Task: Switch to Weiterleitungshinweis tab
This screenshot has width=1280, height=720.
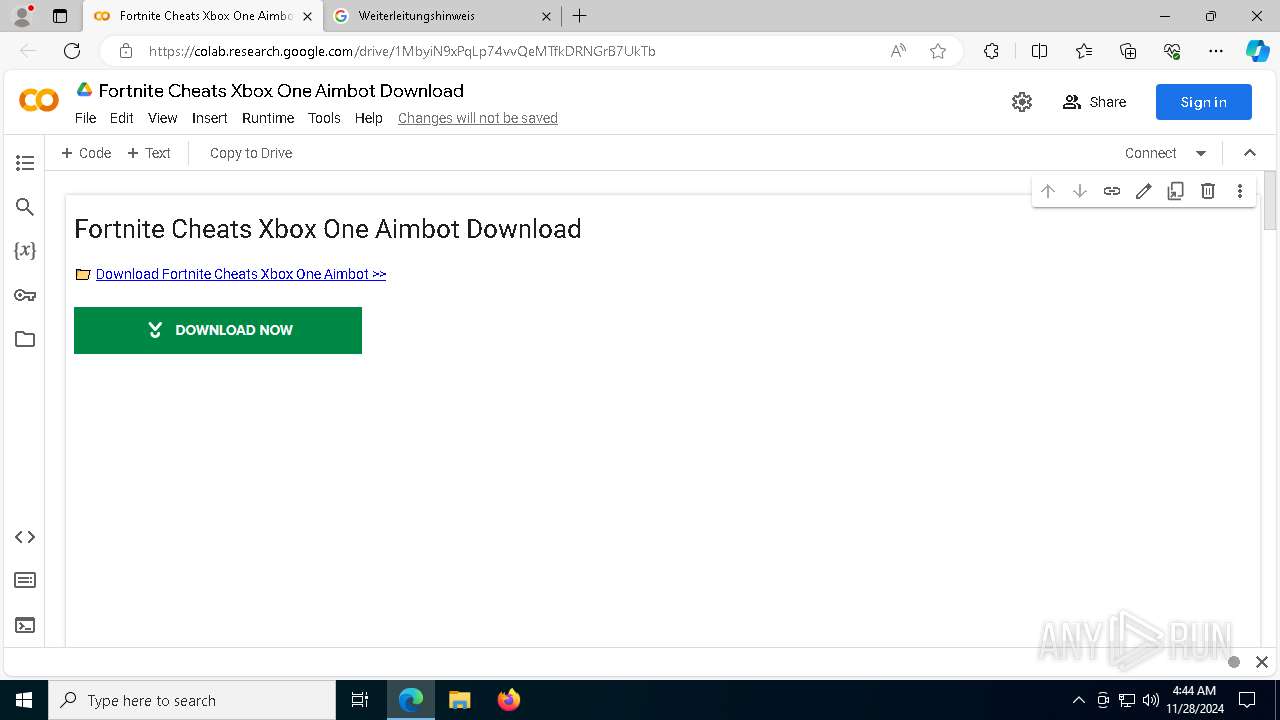Action: pyautogui.click(x=440, y=16)
